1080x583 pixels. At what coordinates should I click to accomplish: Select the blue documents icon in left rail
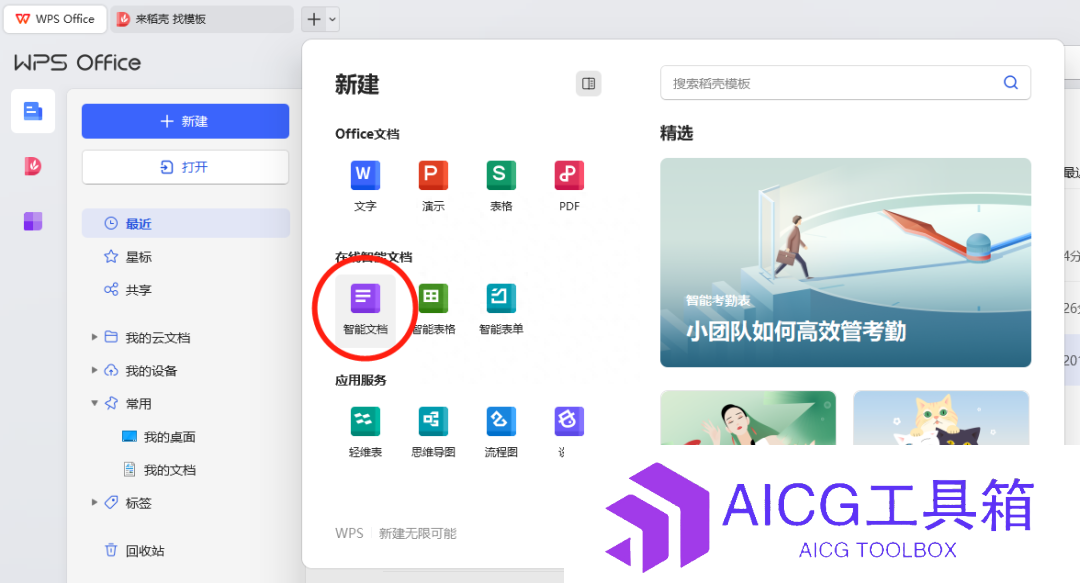pos(33,111)
